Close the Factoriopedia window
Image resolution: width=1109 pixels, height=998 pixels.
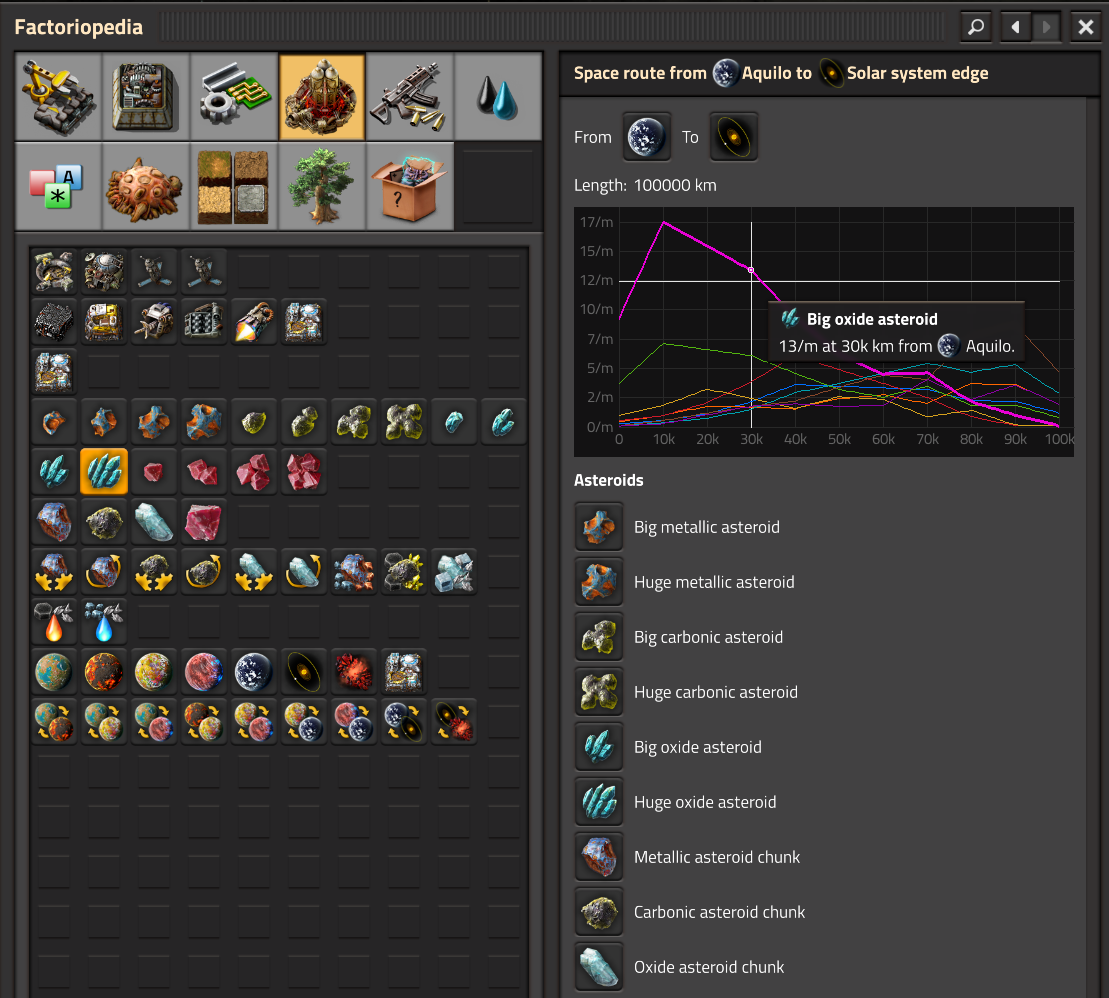click(x=1085, y=28)
